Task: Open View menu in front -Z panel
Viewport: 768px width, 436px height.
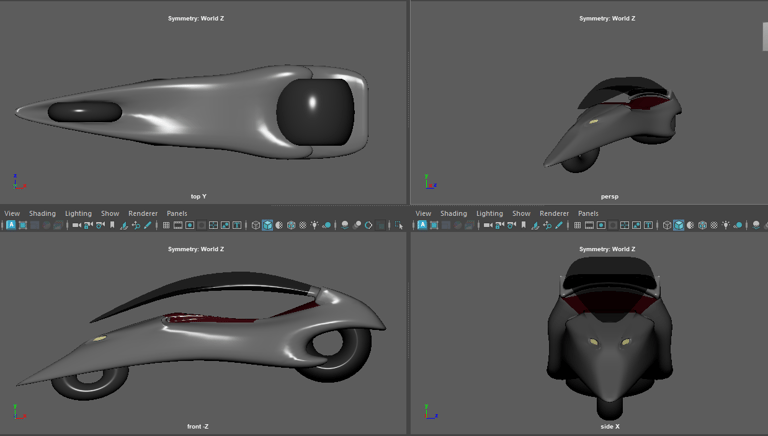Action: [x=12, y=214]
